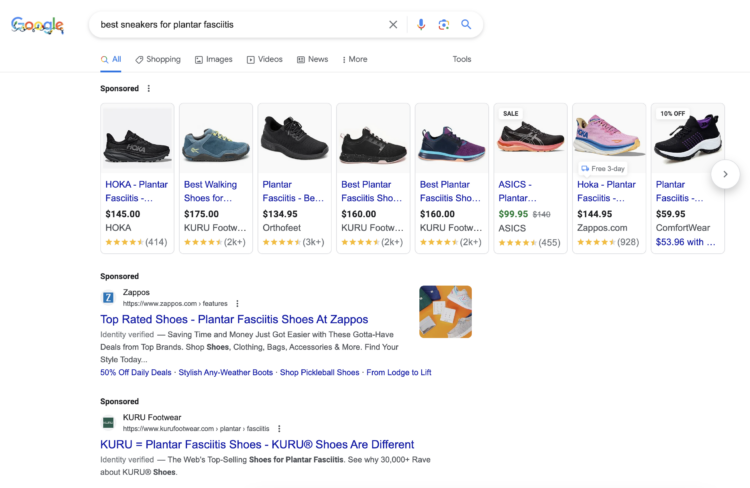Open 'KURU = Plantar Fasciitis Shoes' ad link
The width and height of the screenshot is (750, 488).
[x=257, y=444]
